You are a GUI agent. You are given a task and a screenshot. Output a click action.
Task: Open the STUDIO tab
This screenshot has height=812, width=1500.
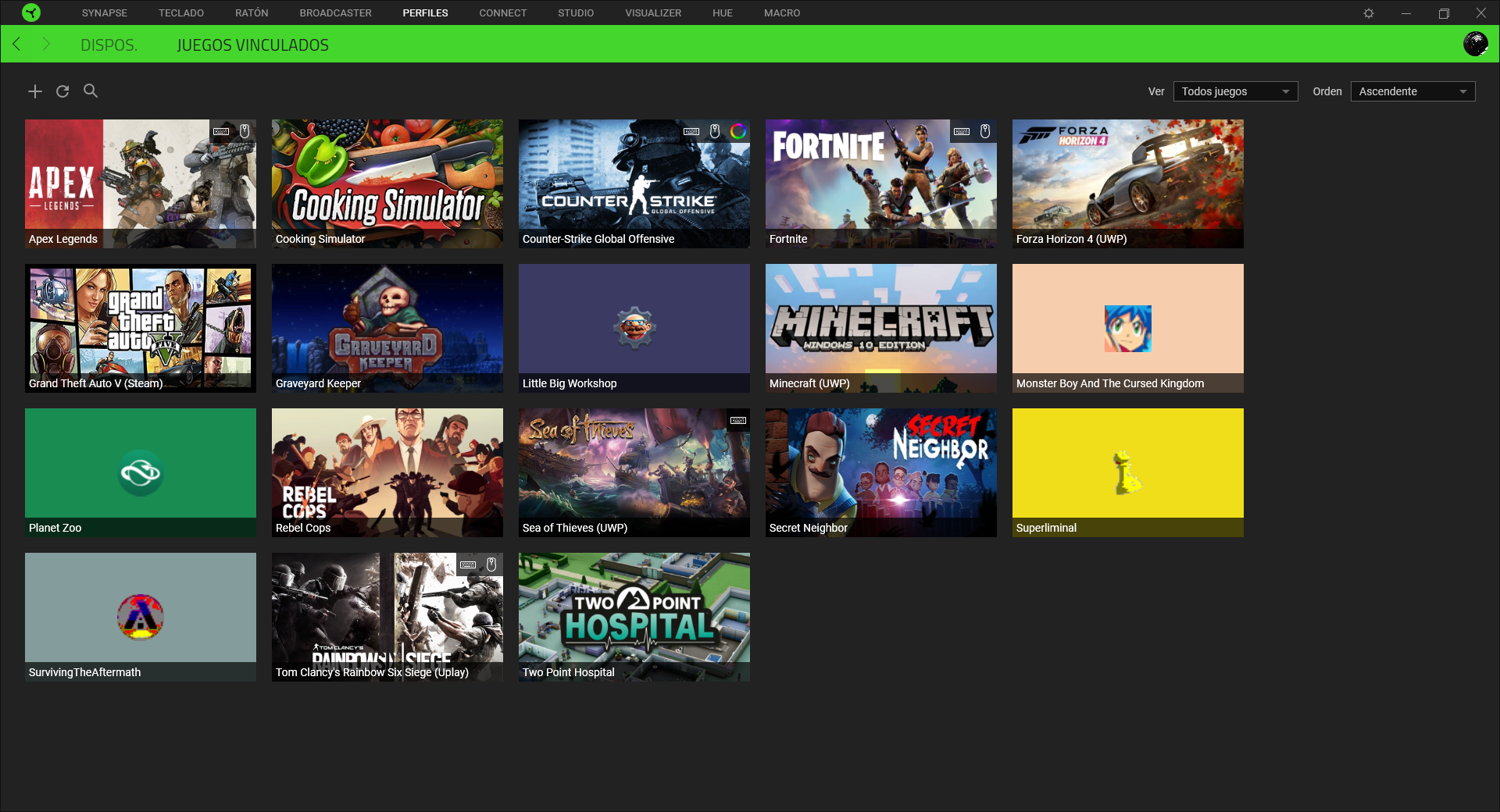click(576, 13)
